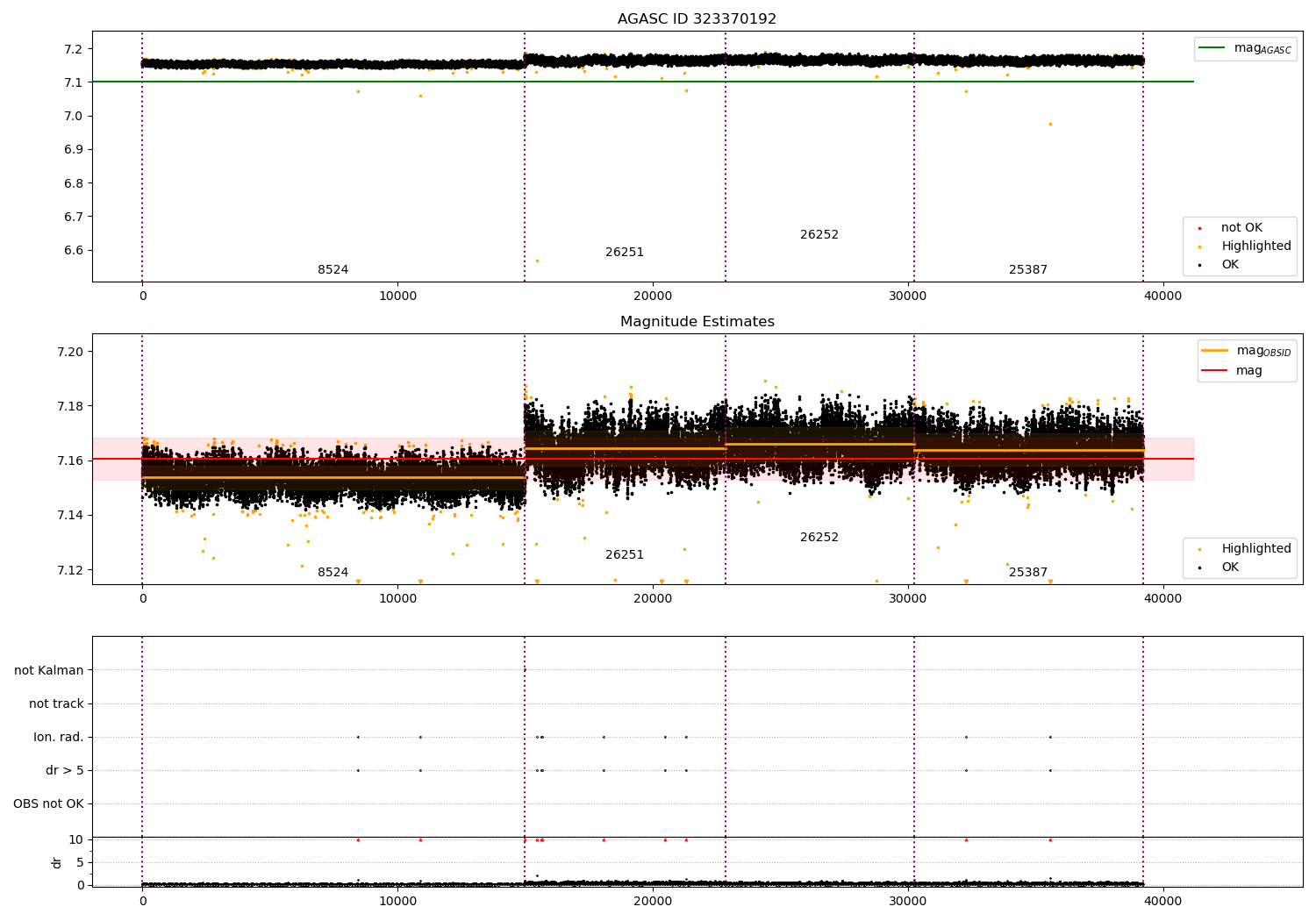Image resolution: width=1316 pixels, height=921 pixels.
Task: Click the 'Ion. rad.' row label
Action: 59,738
